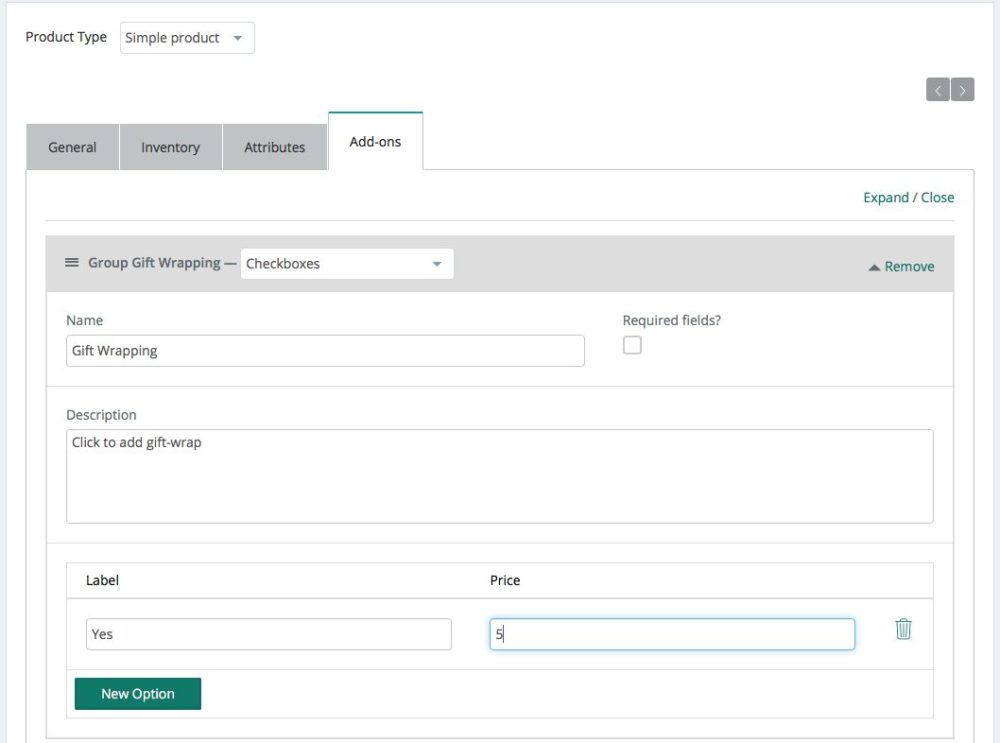
Task: Open the Inventory tab
Action: pos(170,147)
